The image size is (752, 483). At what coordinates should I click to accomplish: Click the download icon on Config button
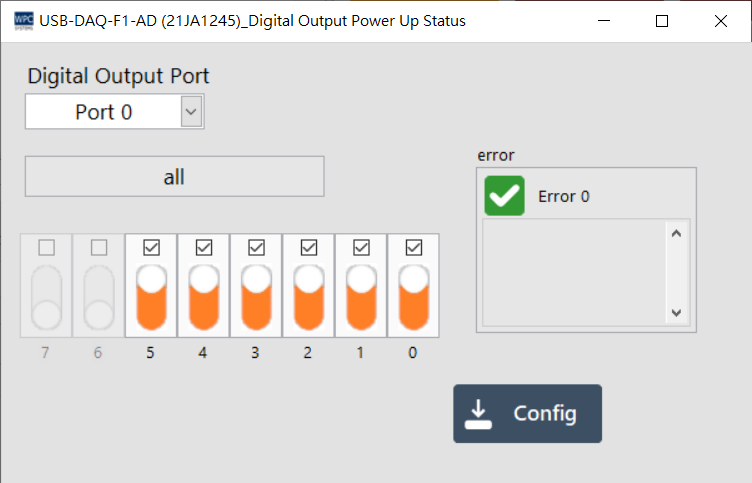[x=480, y=413]
